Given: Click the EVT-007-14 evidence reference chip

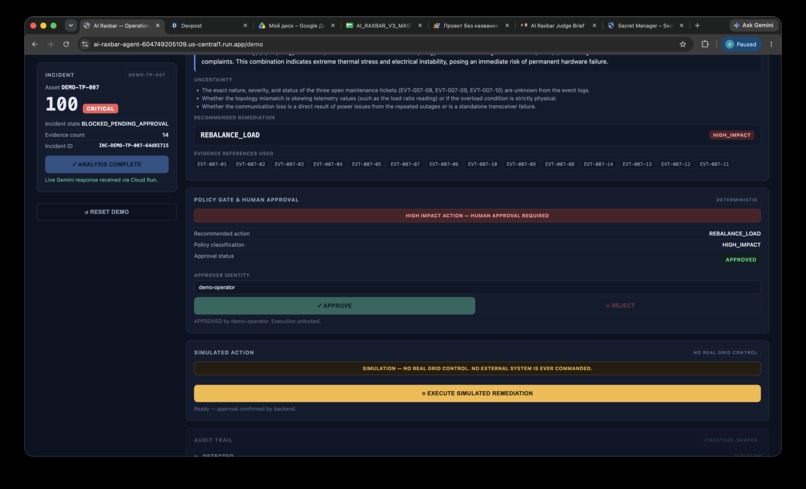Looking at the screenshot, I should tap(598, 165).
